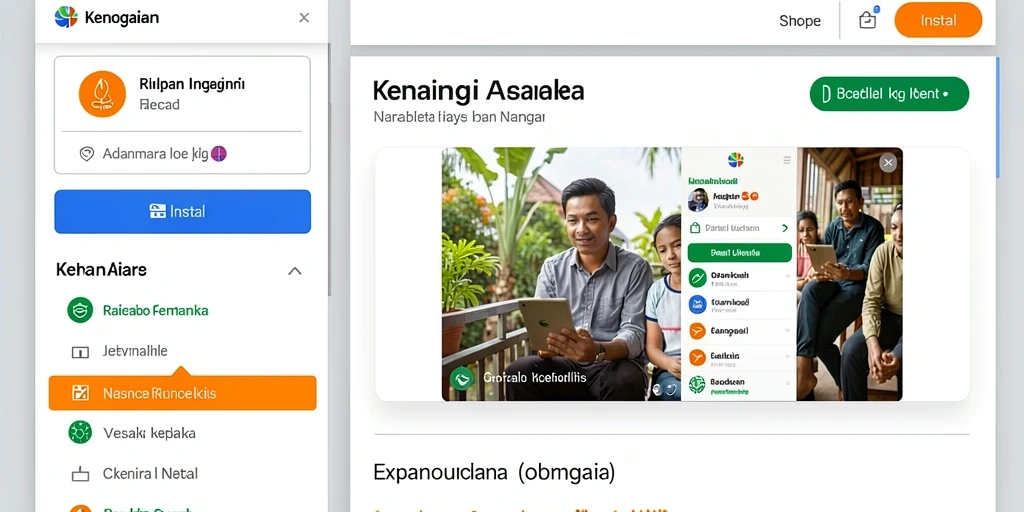
Task: Click the green button in preview panel
Action: (x=739, y=253)
